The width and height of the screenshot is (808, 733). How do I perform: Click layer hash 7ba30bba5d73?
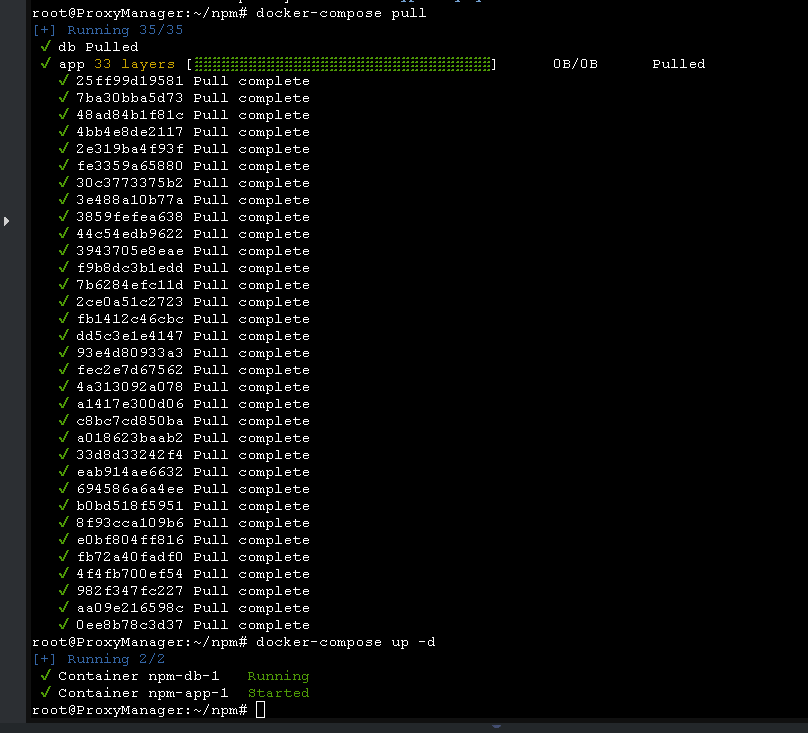coord(129,98)
